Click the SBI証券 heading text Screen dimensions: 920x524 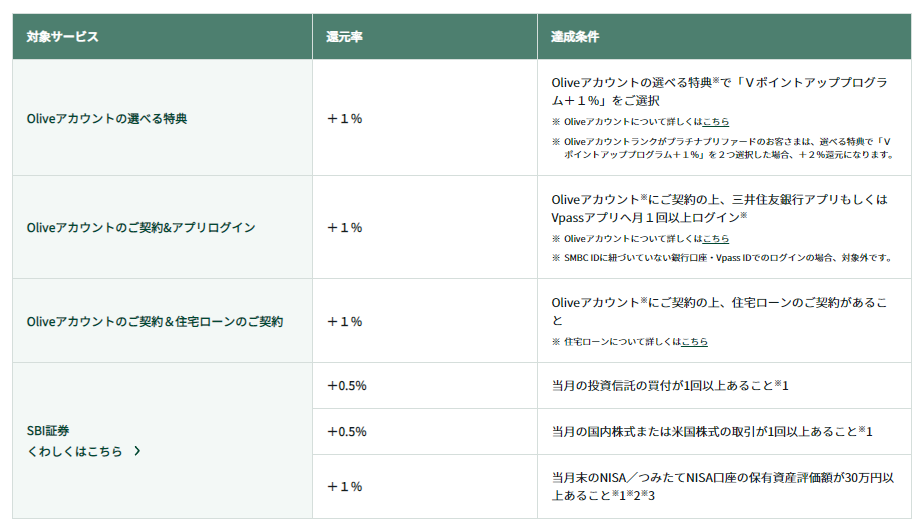[50, 431]
